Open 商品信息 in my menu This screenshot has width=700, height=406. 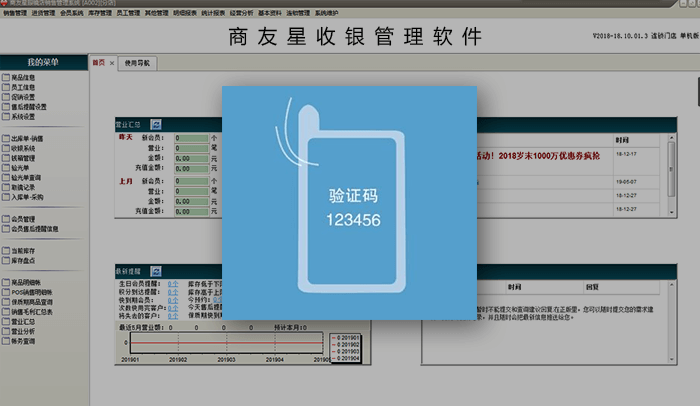click(x=18, y=77)
